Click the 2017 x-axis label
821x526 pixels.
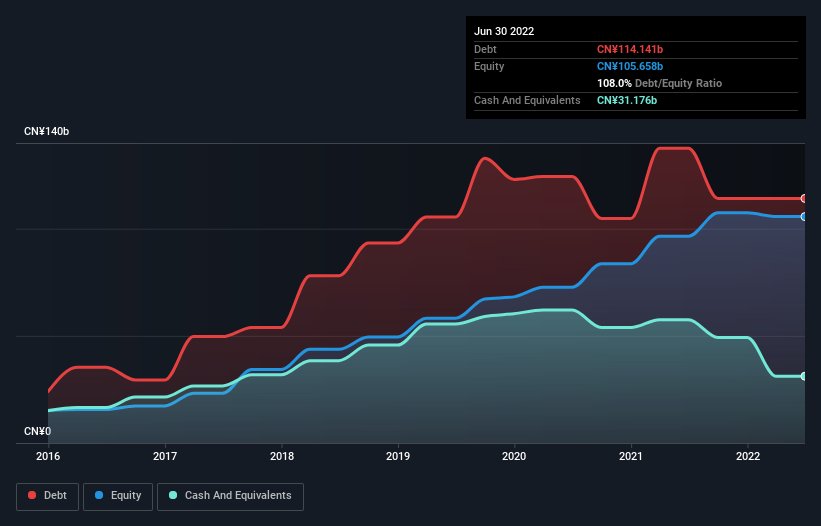165,456
